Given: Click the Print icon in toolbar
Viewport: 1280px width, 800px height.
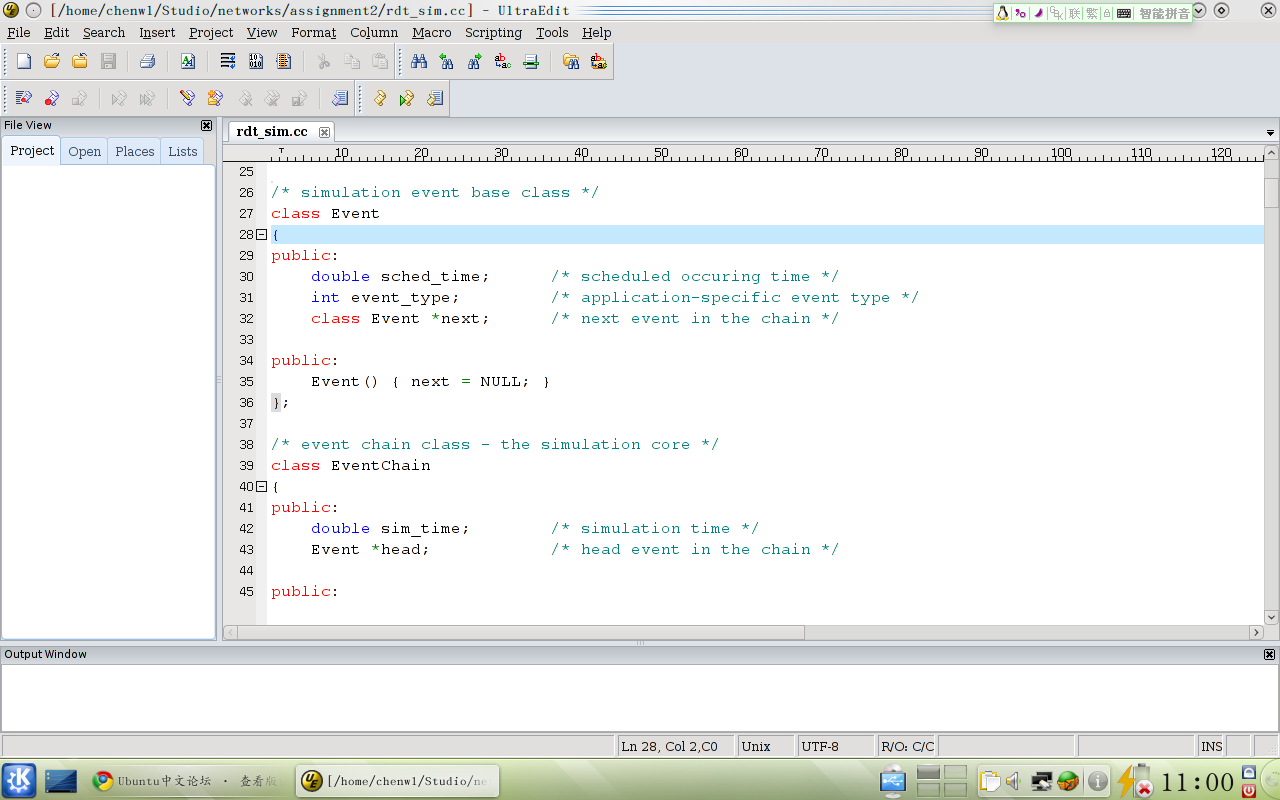Looking at the screenshot, I should point(147,61).
